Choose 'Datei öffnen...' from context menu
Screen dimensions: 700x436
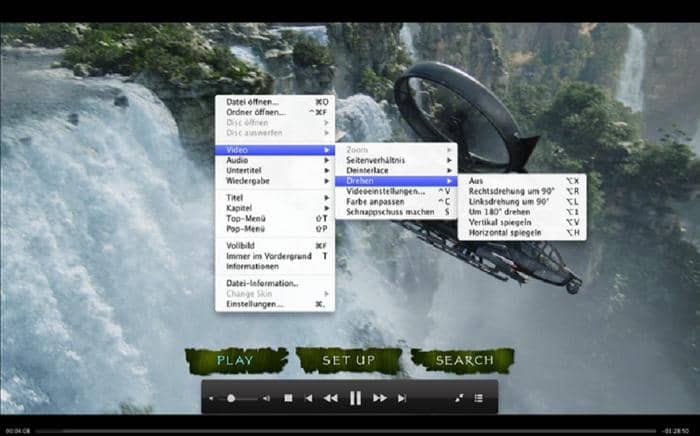click(275, 102)
